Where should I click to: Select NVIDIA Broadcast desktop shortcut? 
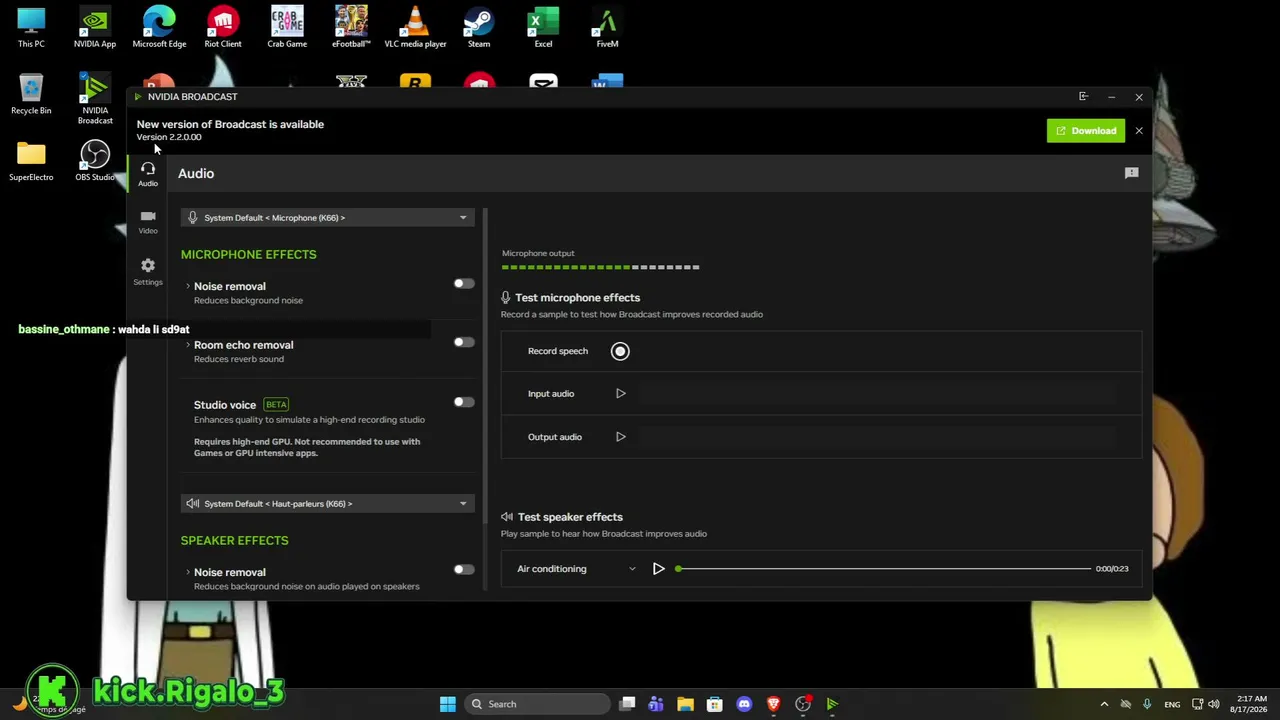[x=95, y=100]
